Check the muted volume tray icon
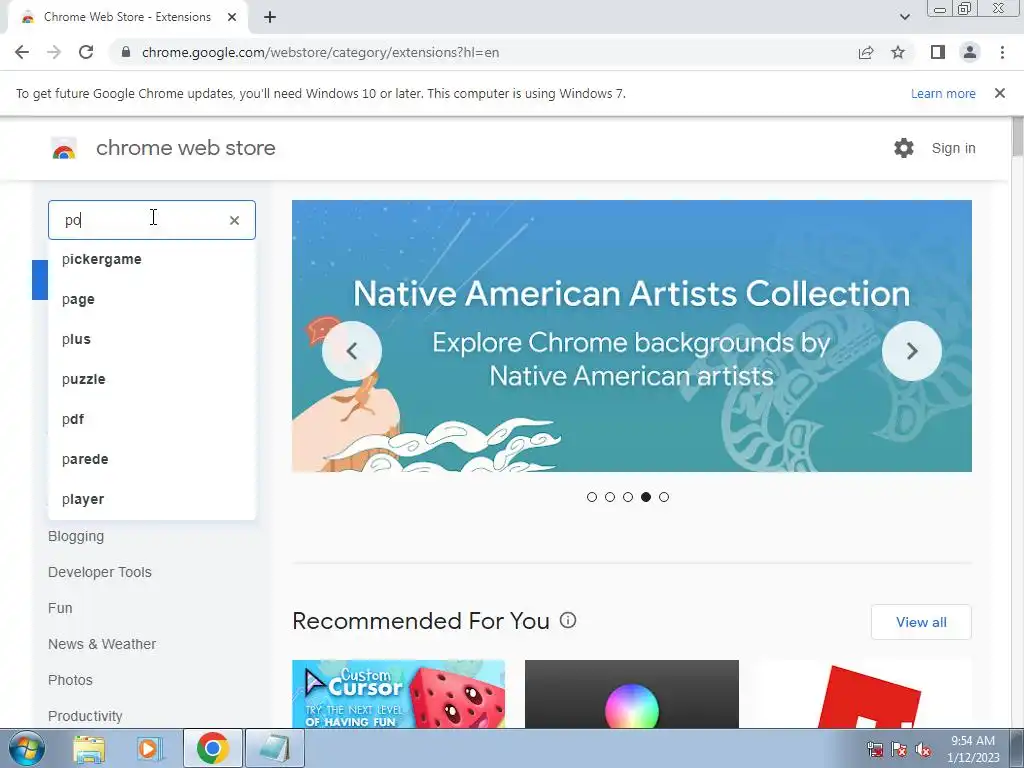The height and width of the screenshot is (768, 1024). (x=923, y=749)
